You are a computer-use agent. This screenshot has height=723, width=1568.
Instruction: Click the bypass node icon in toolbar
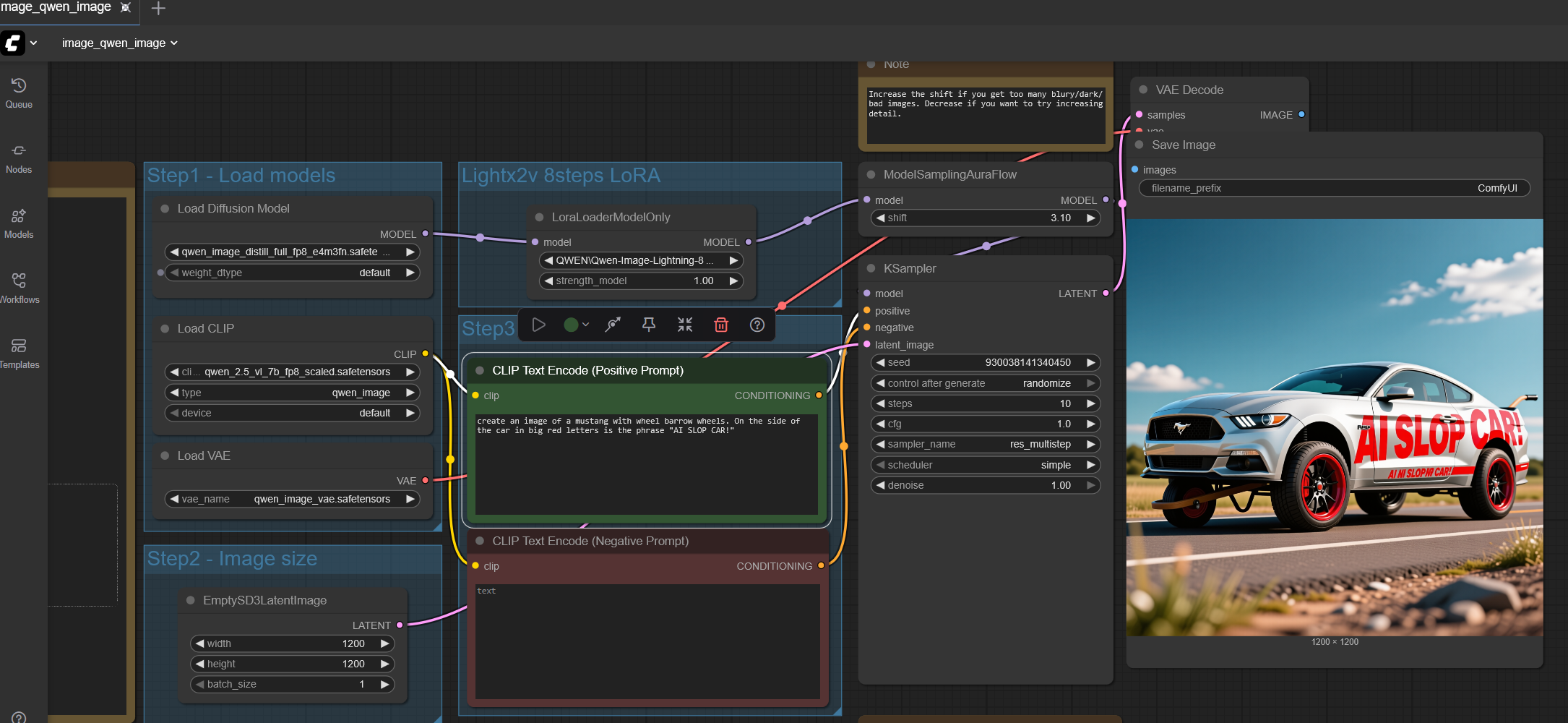pyautogui.click(x=613, y=325)
